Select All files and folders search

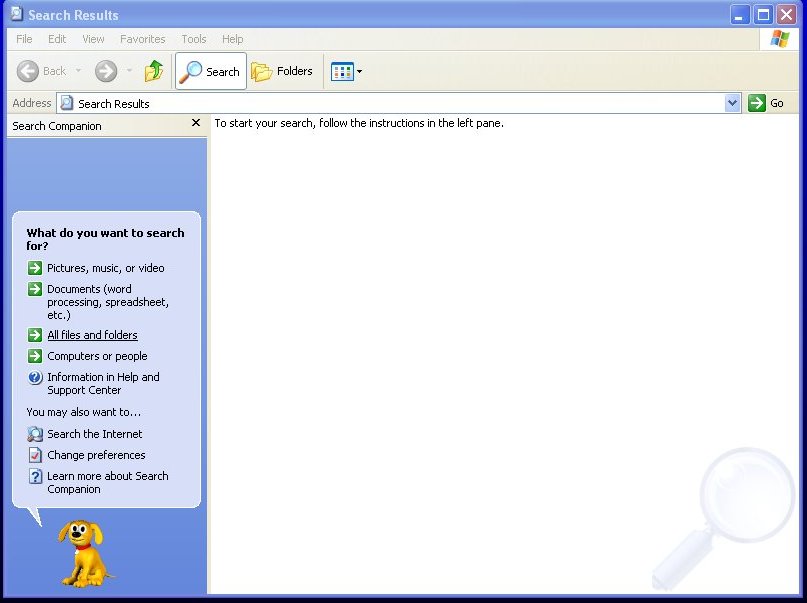coord(92,335)
